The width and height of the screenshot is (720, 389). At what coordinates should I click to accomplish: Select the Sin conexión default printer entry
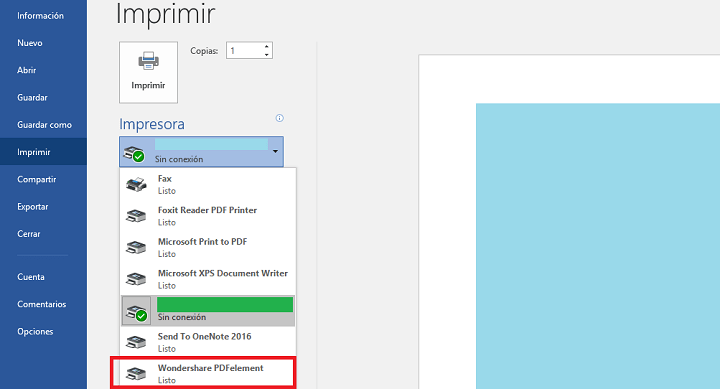pyautogui.click(x=208, y=311)
